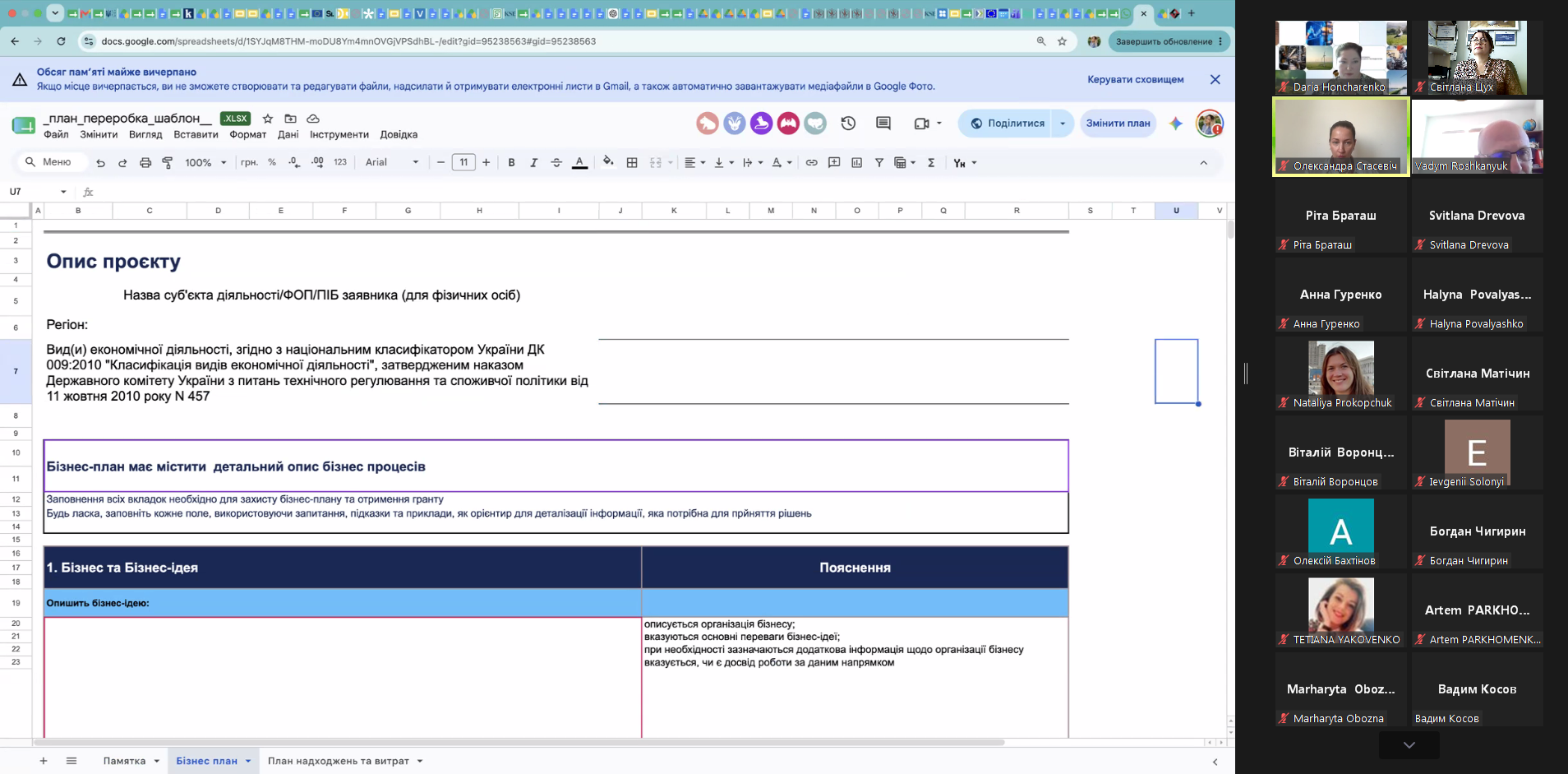Switch to План надходжень та витрат tab

point(338,761)
